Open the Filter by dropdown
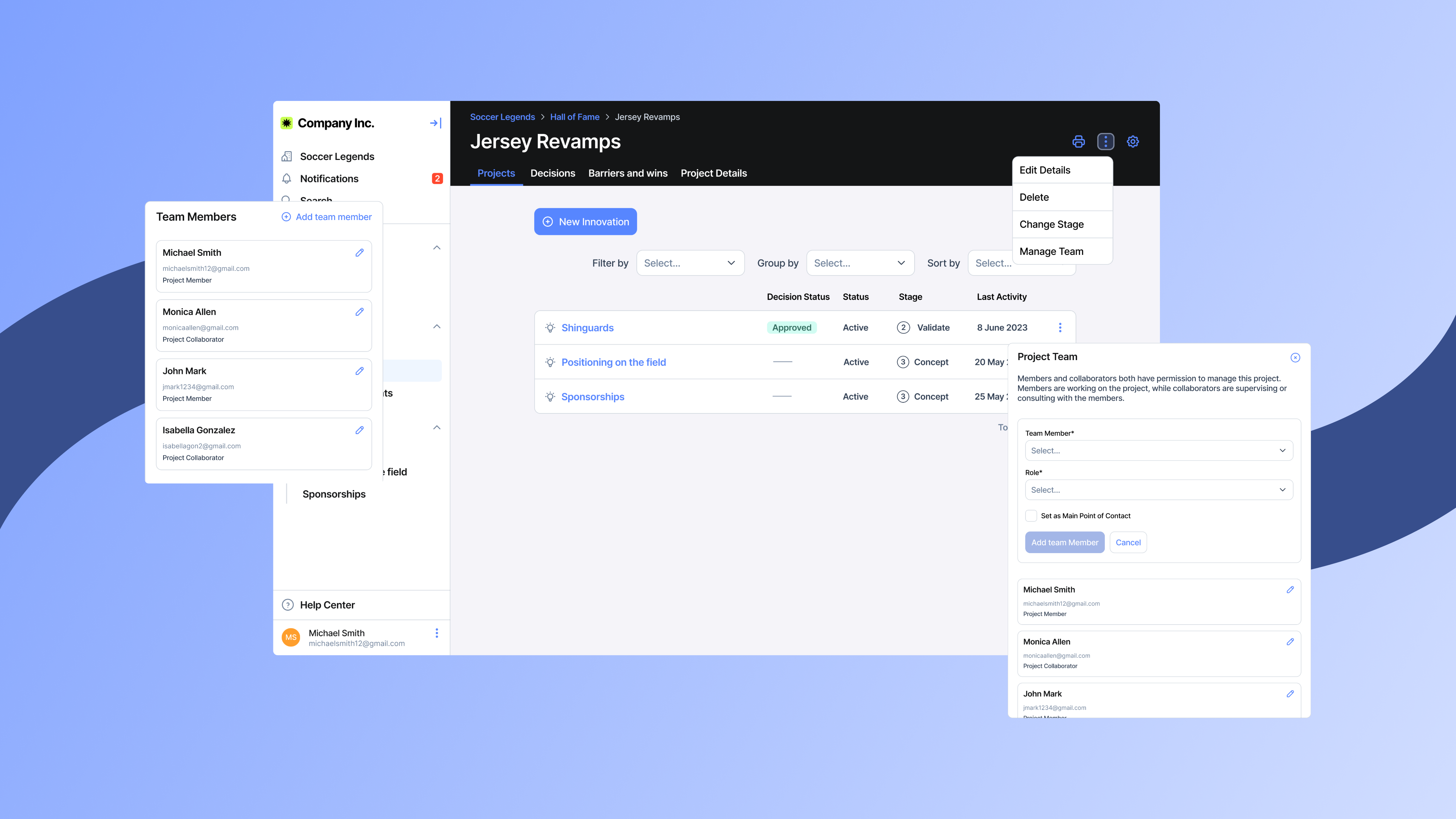The height and width of the screenshot is (819, 1456). [x=690, y=263]
